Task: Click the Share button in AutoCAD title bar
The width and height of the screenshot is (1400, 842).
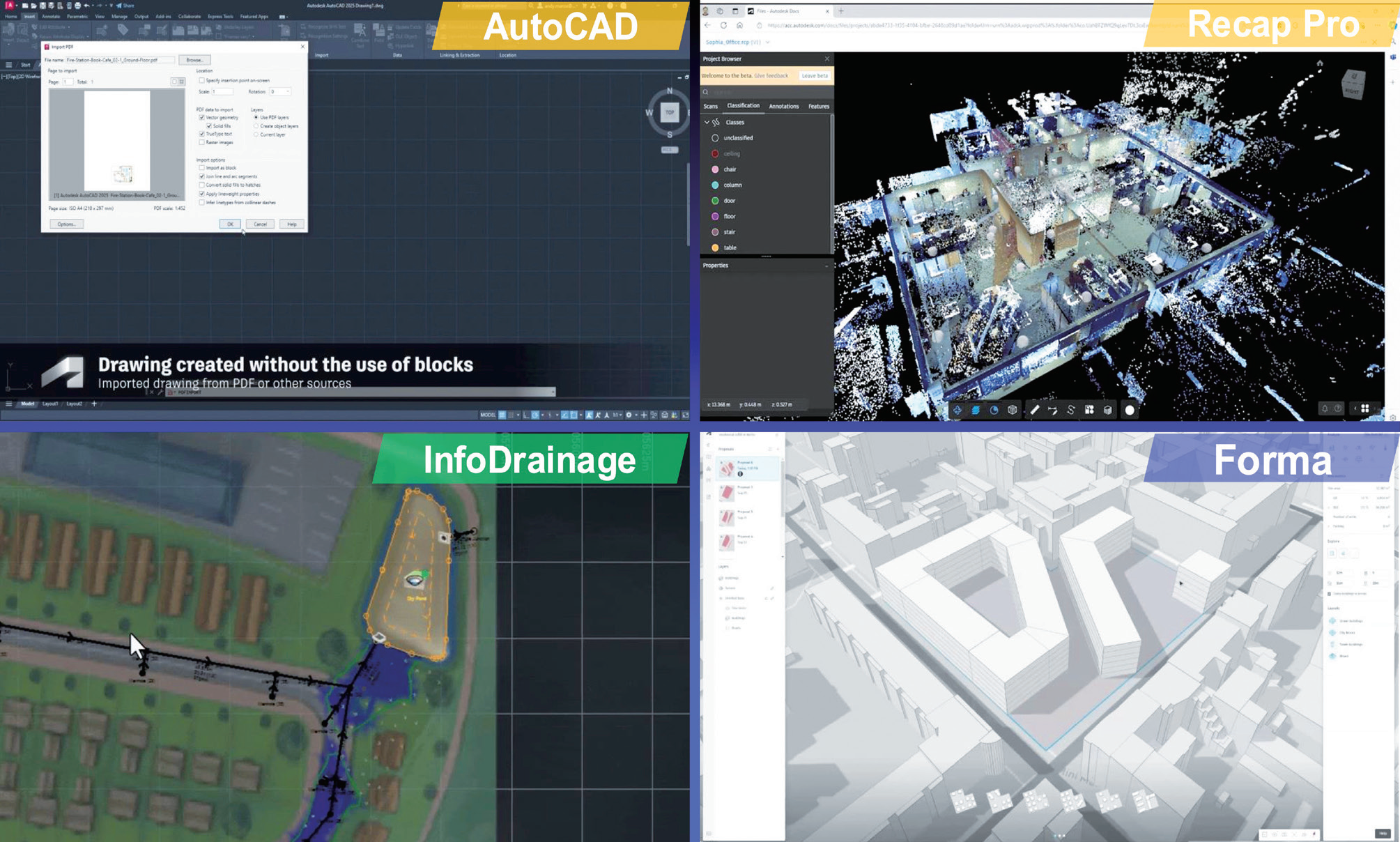Action: click(126, 6)
